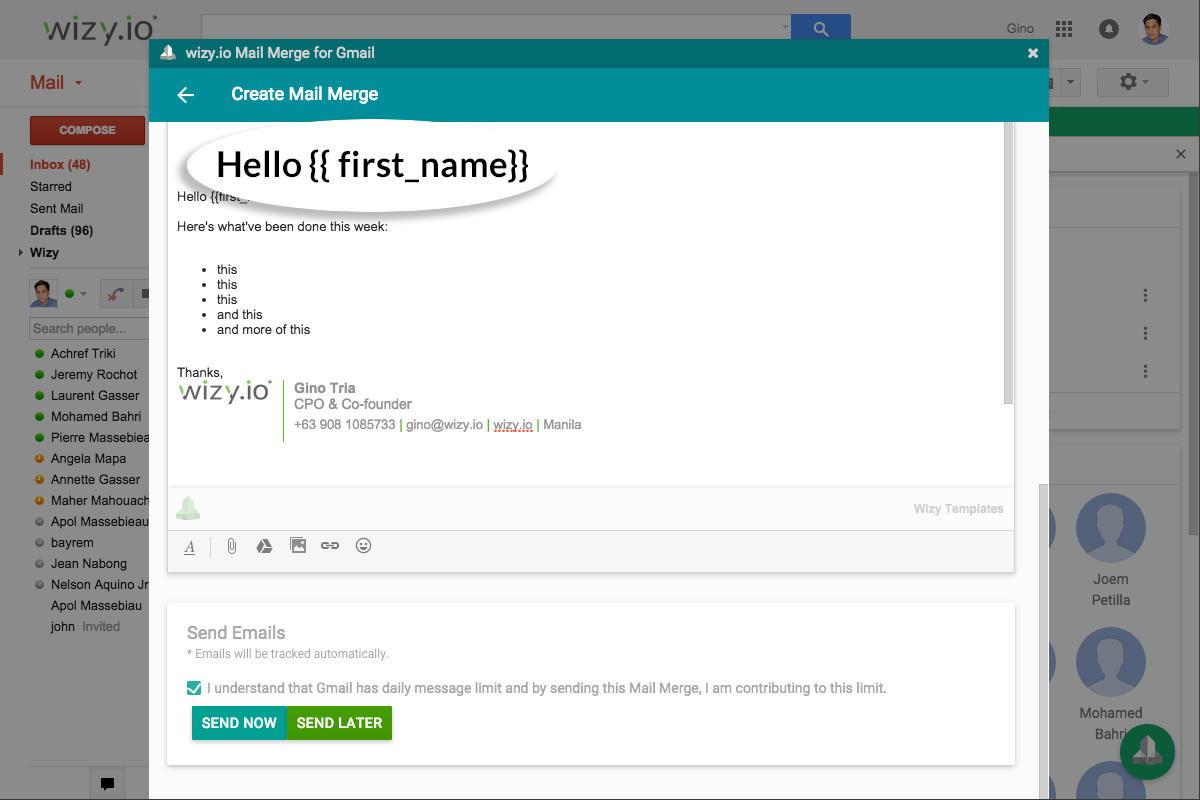
Task: Open chat with Laurent Gasser
Action: click(x=95, y=396)
